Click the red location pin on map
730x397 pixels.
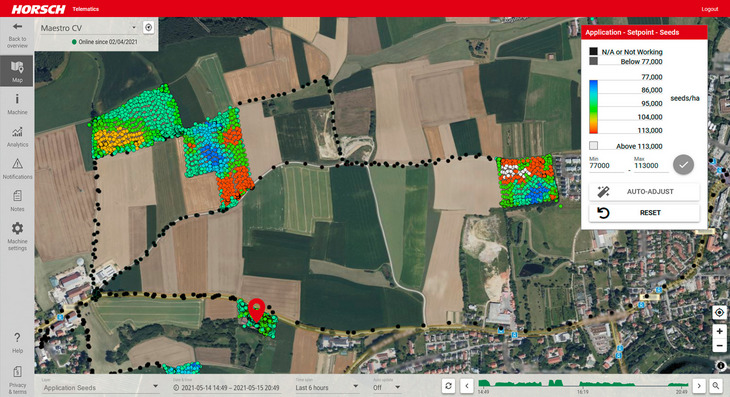257,310
